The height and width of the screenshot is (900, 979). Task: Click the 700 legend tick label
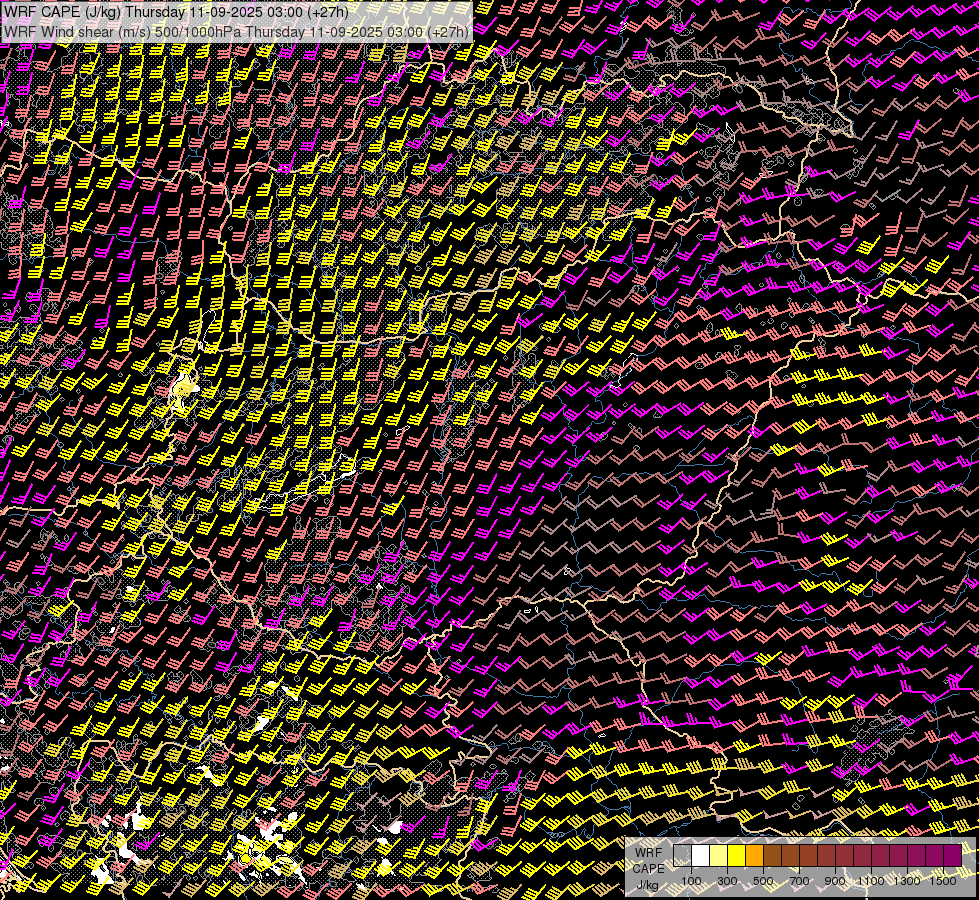[x=799, y=881]
